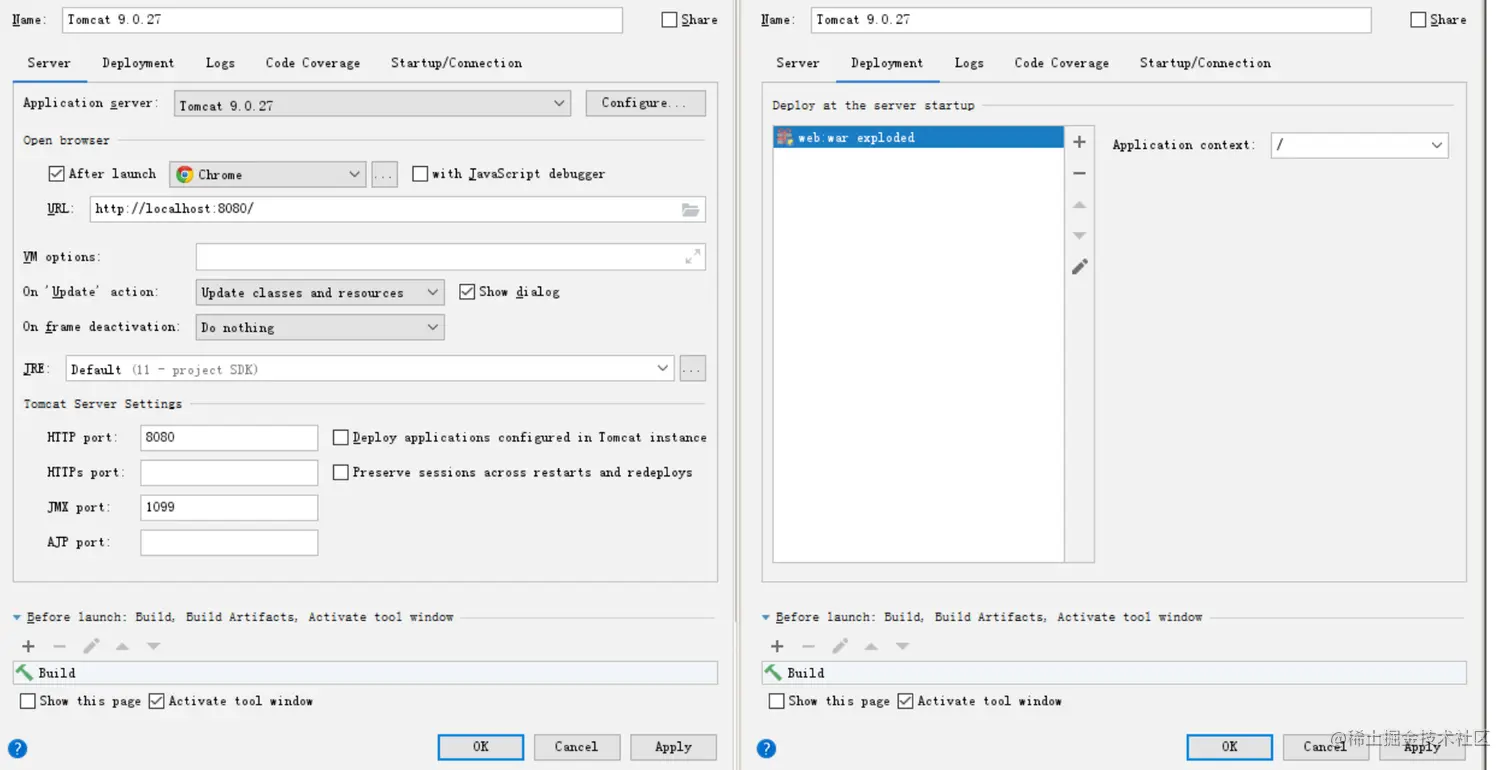This screenshot has width=1512, height=770.
Task: Click the Chrome browser icon
Action: click(184, 174)
